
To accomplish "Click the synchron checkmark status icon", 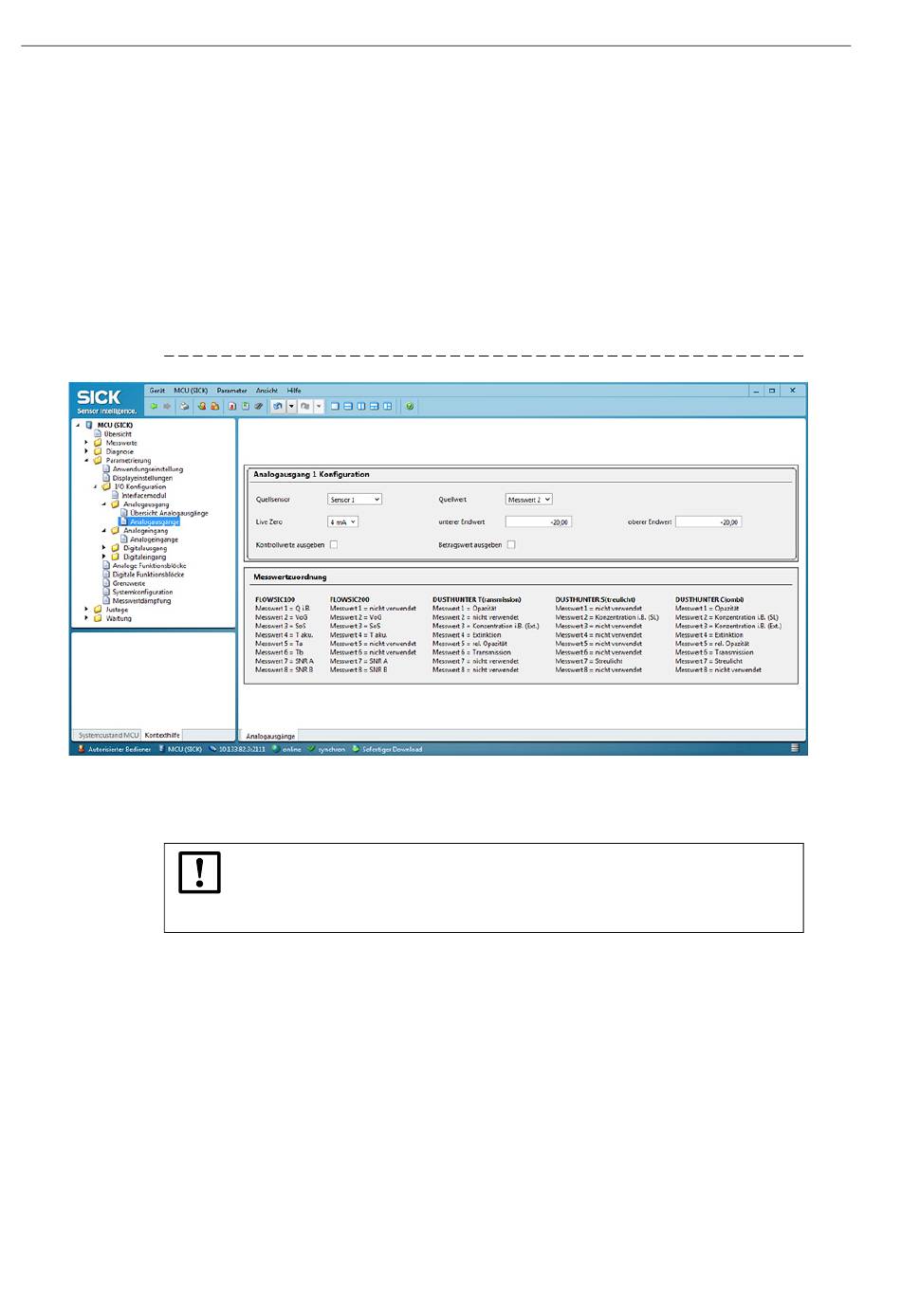I will [x=311, y=749].
